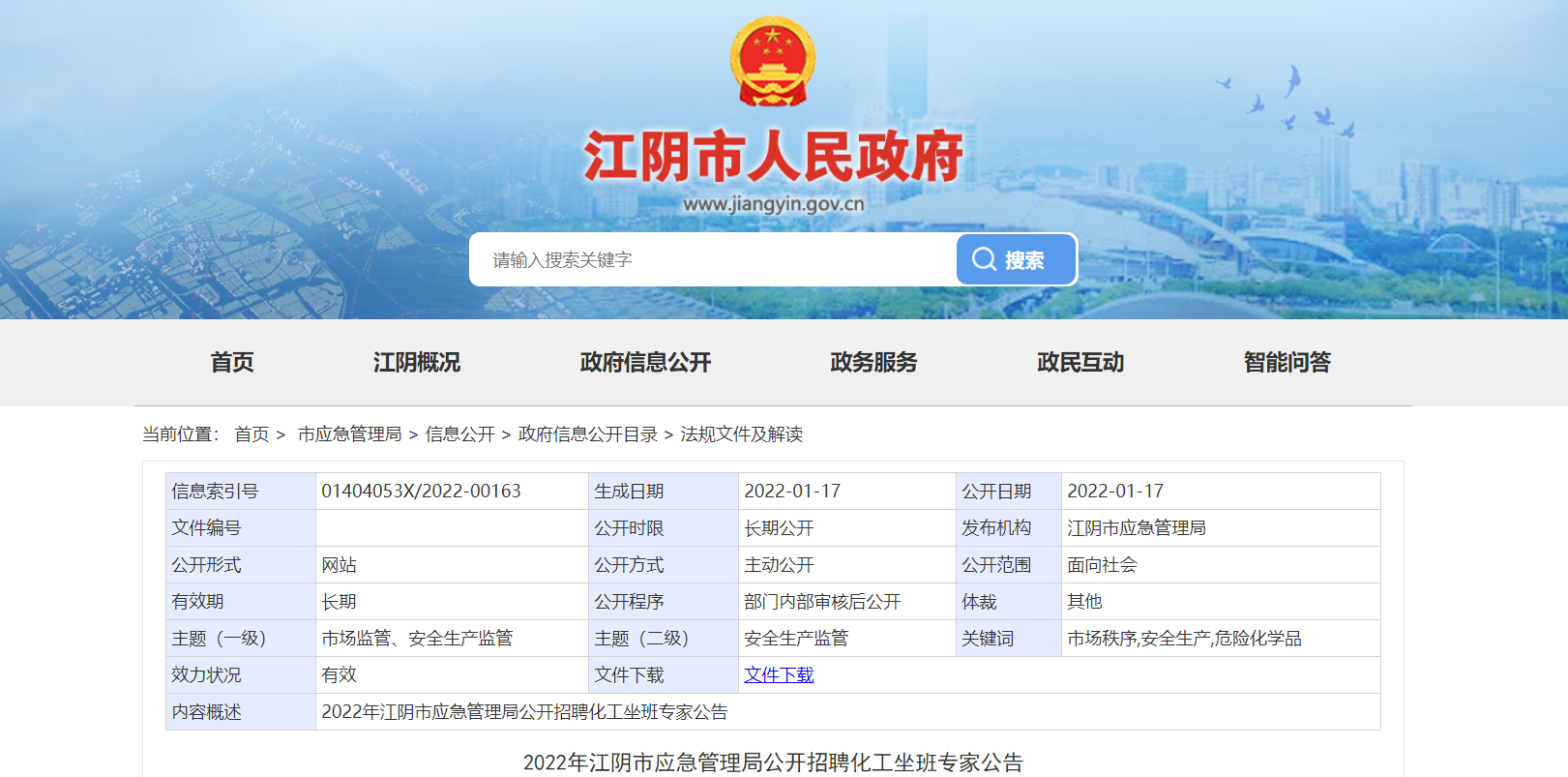The image size is (1568, 777).
Task: Click the 江阴市人民政府 site title
Action: point(773,157)
